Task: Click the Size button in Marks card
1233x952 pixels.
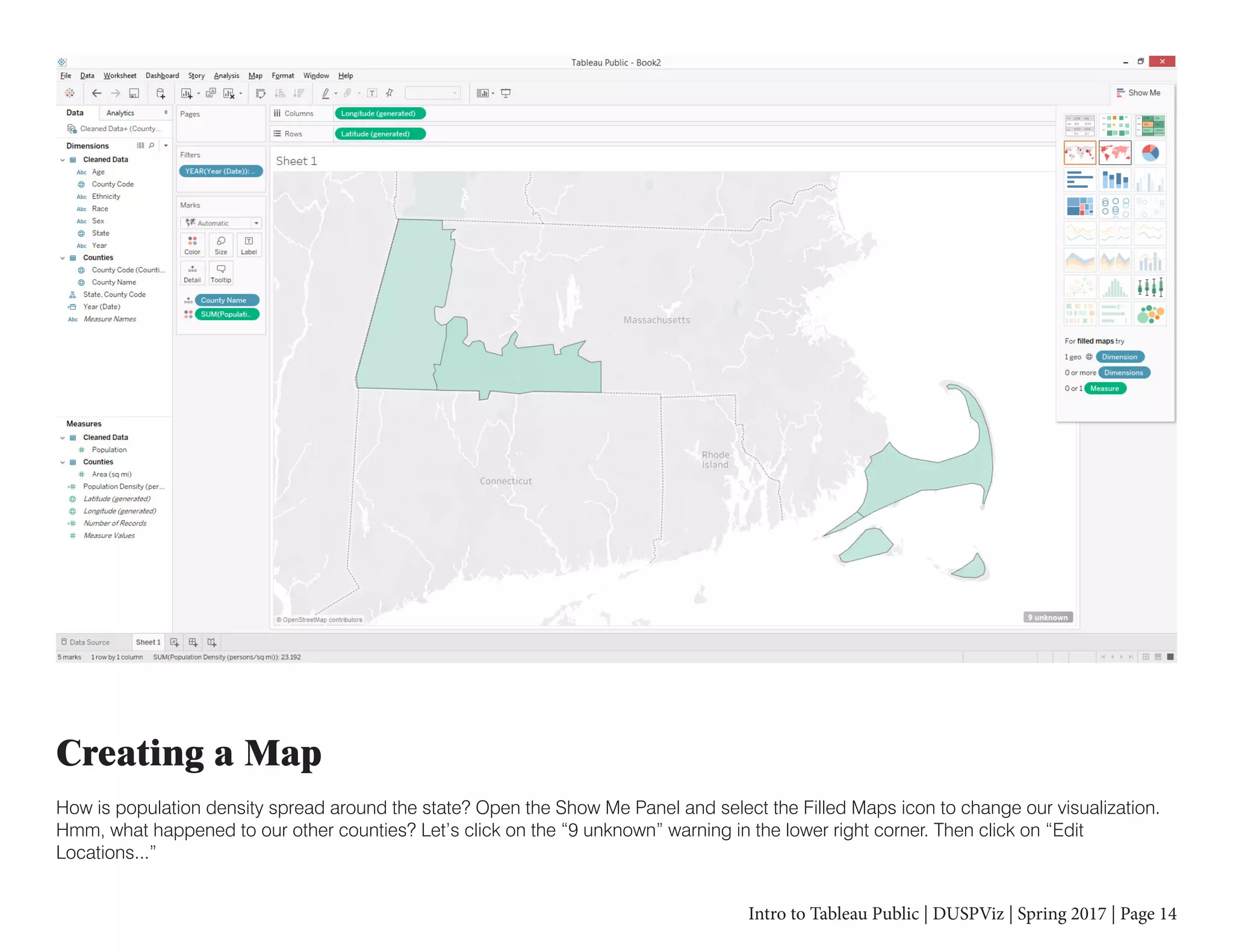Action: click(221, 246)
